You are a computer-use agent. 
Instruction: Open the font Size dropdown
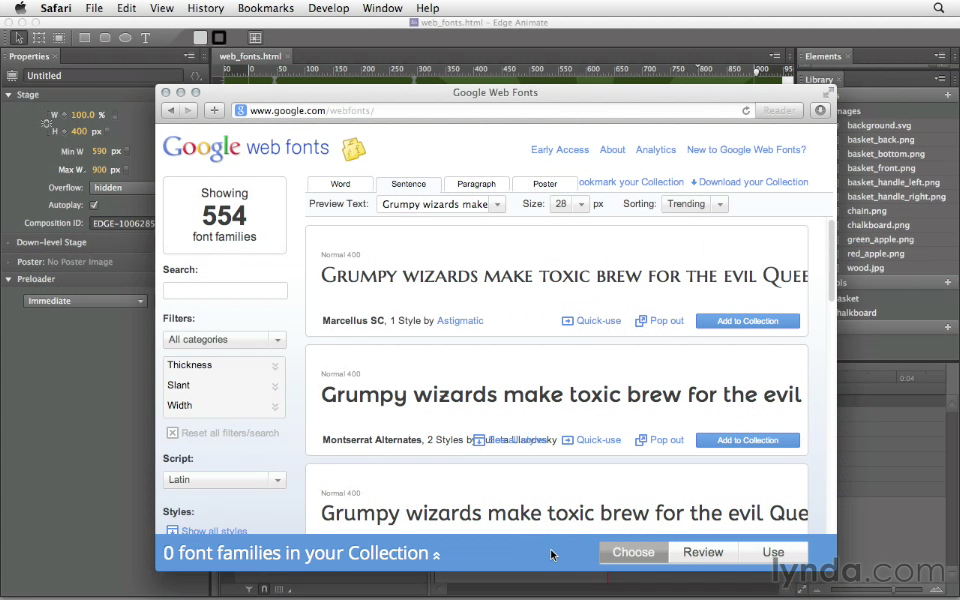point(569,204)
